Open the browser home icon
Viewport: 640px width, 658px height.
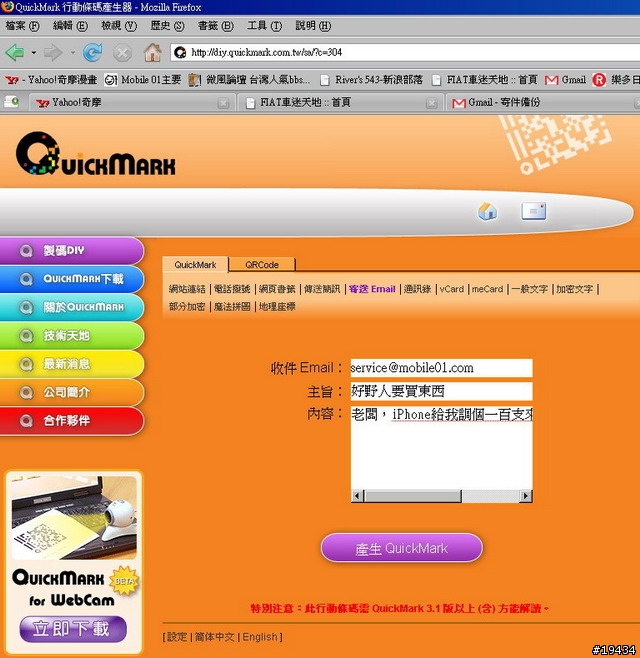click(x=152, y=53)
